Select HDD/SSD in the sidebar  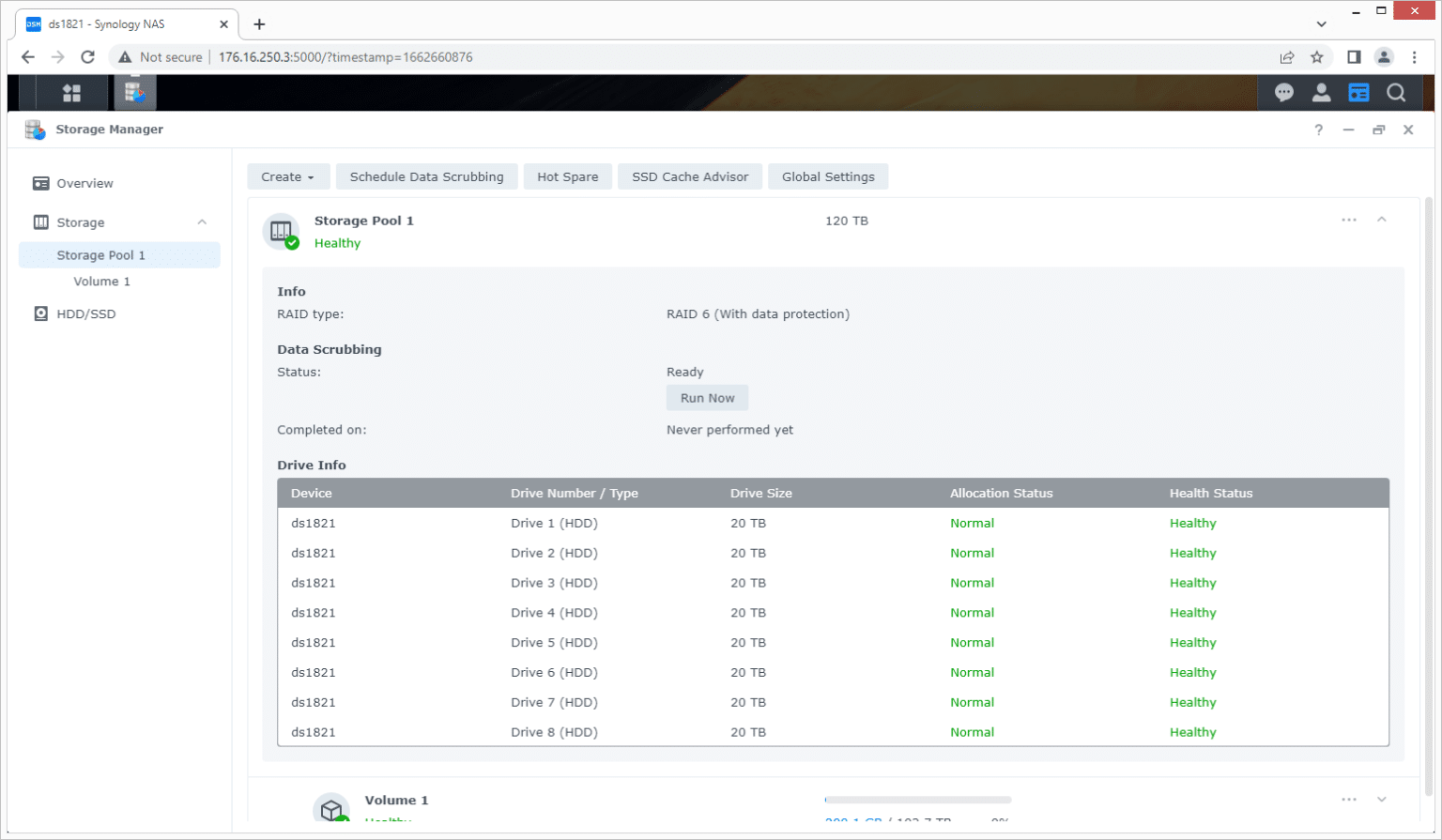119,313
